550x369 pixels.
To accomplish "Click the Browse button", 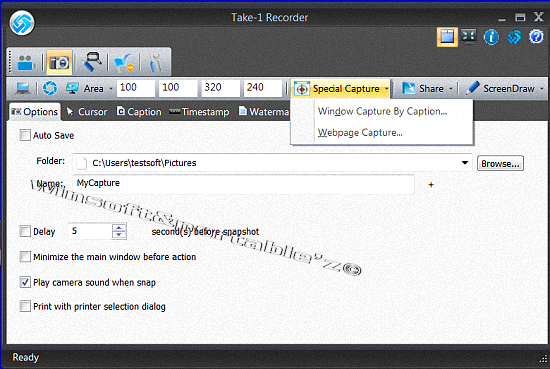I will click(x=500, y=163).
